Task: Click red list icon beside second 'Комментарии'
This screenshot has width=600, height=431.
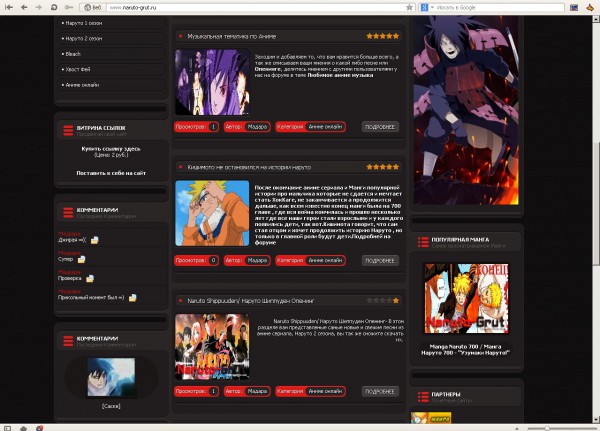Action: (x=68, y=341)
